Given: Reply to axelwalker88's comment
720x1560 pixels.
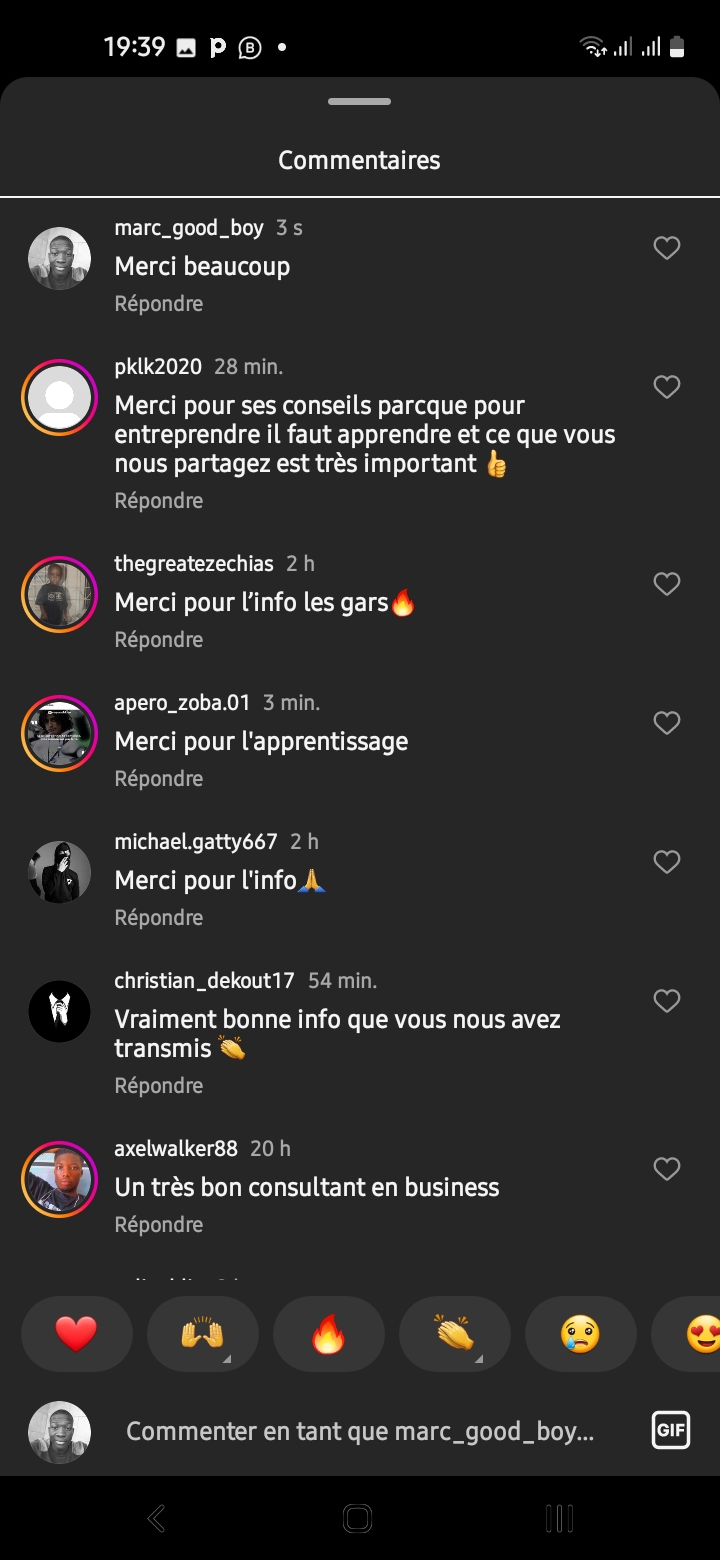Looking at the screenshot, I should tap(158, 1224).
